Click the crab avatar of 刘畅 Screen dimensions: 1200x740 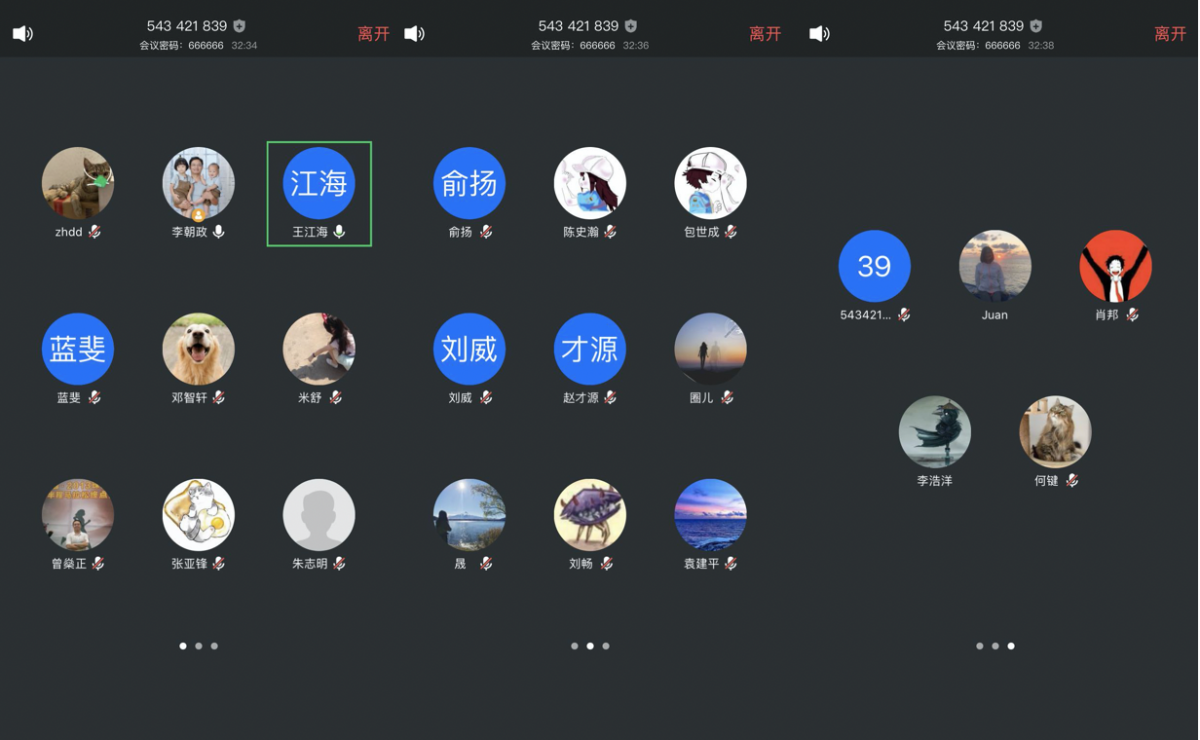point(590,515)
